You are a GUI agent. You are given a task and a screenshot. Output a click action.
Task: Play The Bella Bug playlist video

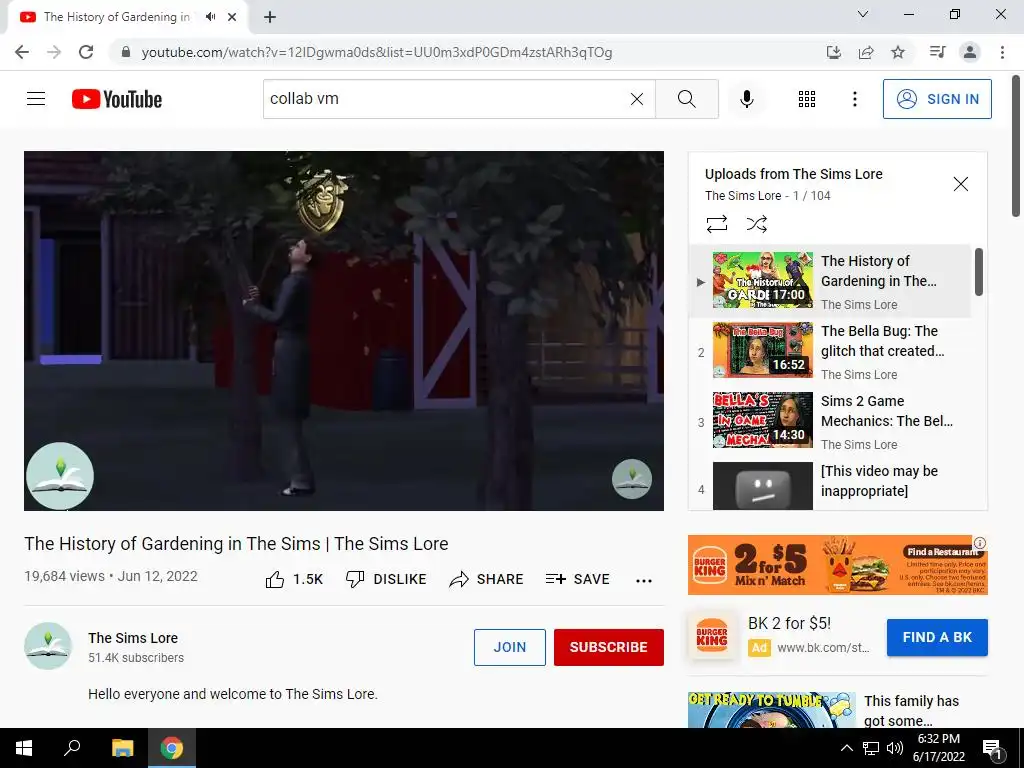coord(830,353)
